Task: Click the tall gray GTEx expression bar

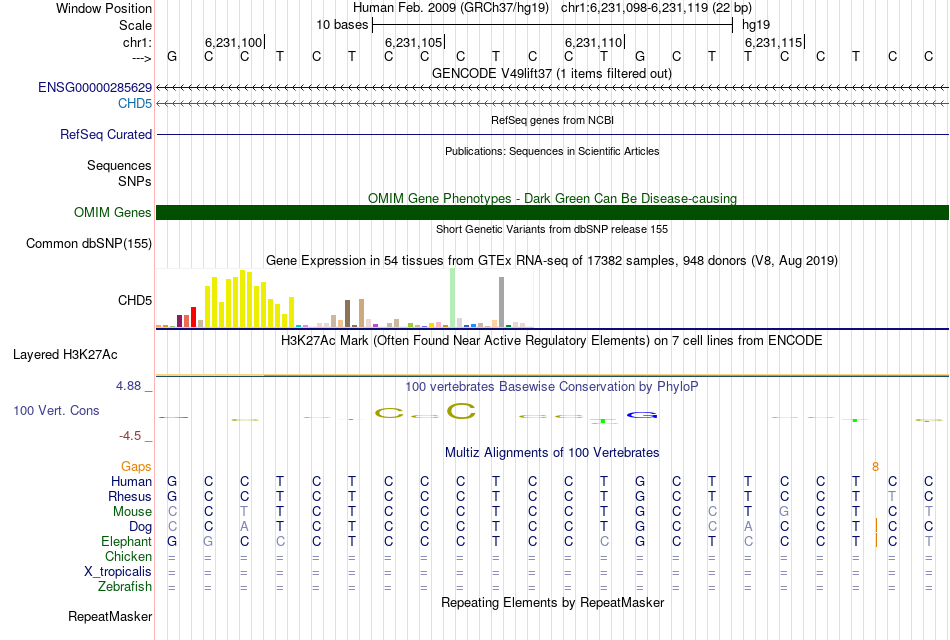Action: (501, 302)
